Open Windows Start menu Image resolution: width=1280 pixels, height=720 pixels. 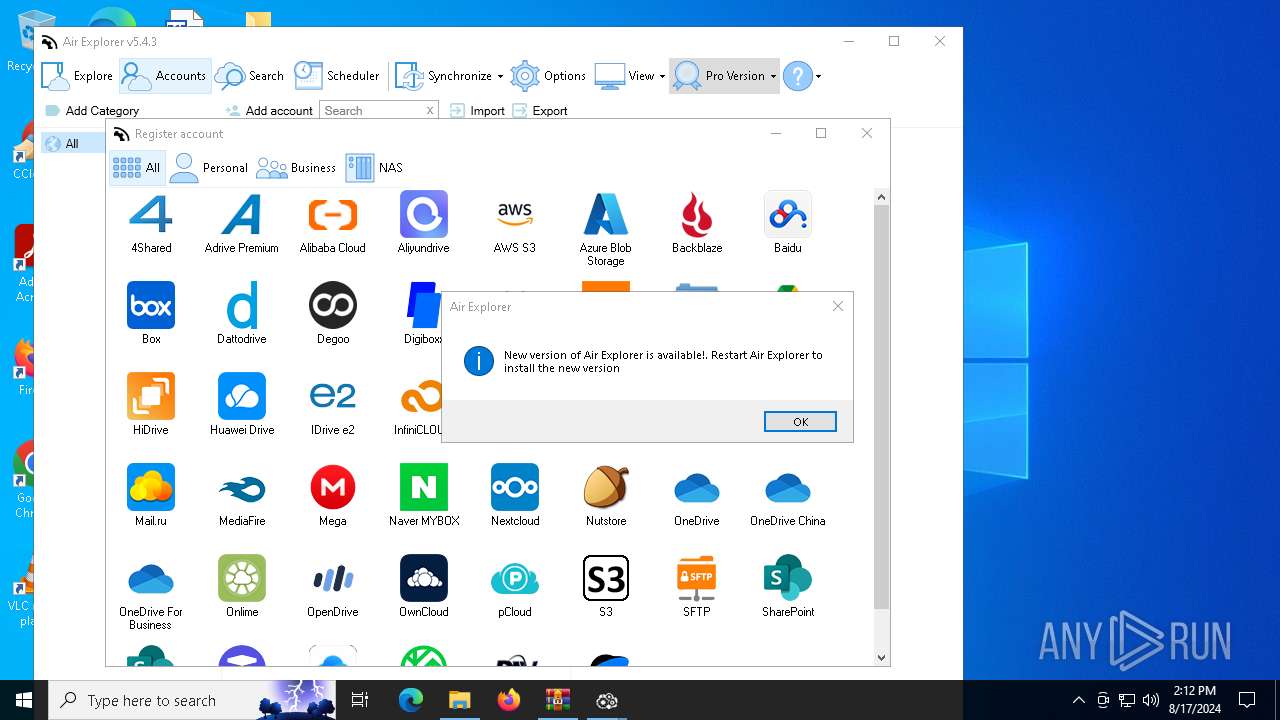click(x=24, y=700)
